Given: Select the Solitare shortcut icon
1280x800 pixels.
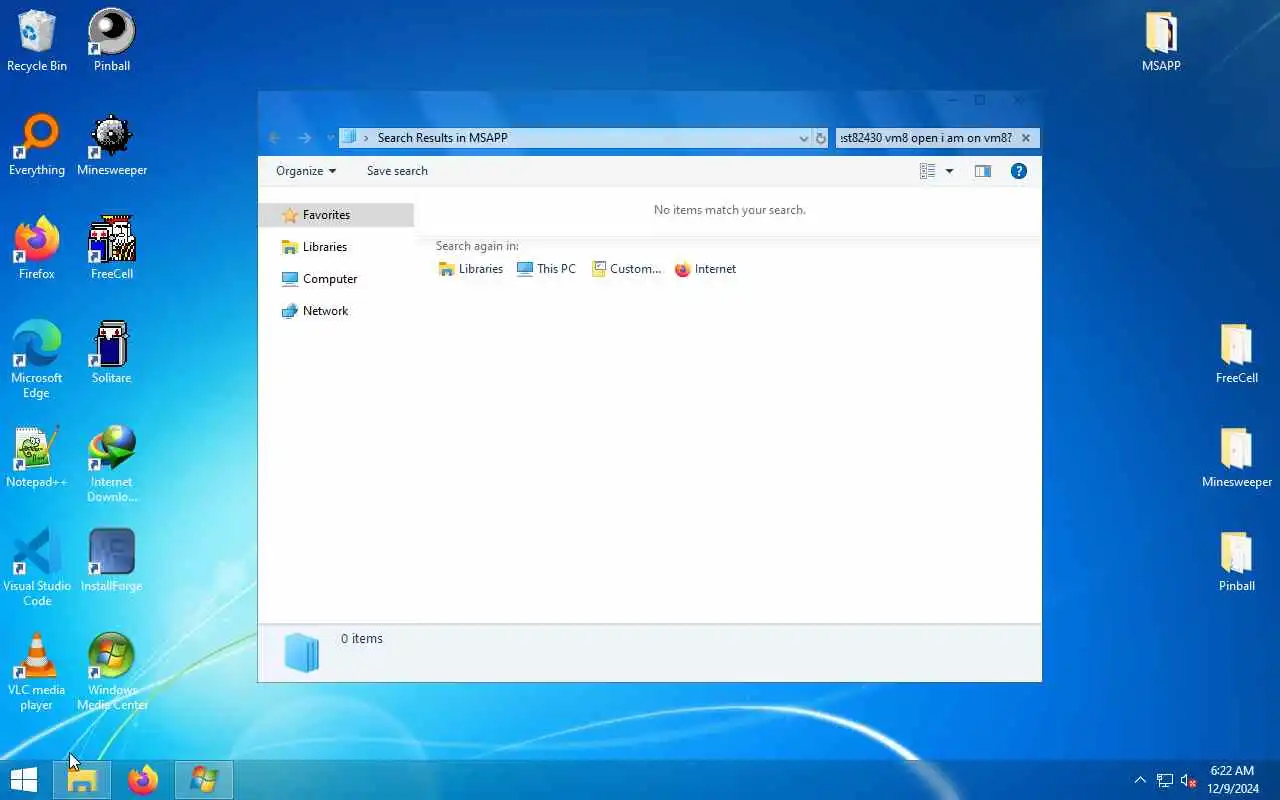Looking at the screenshot, I should tap(112, 353).
